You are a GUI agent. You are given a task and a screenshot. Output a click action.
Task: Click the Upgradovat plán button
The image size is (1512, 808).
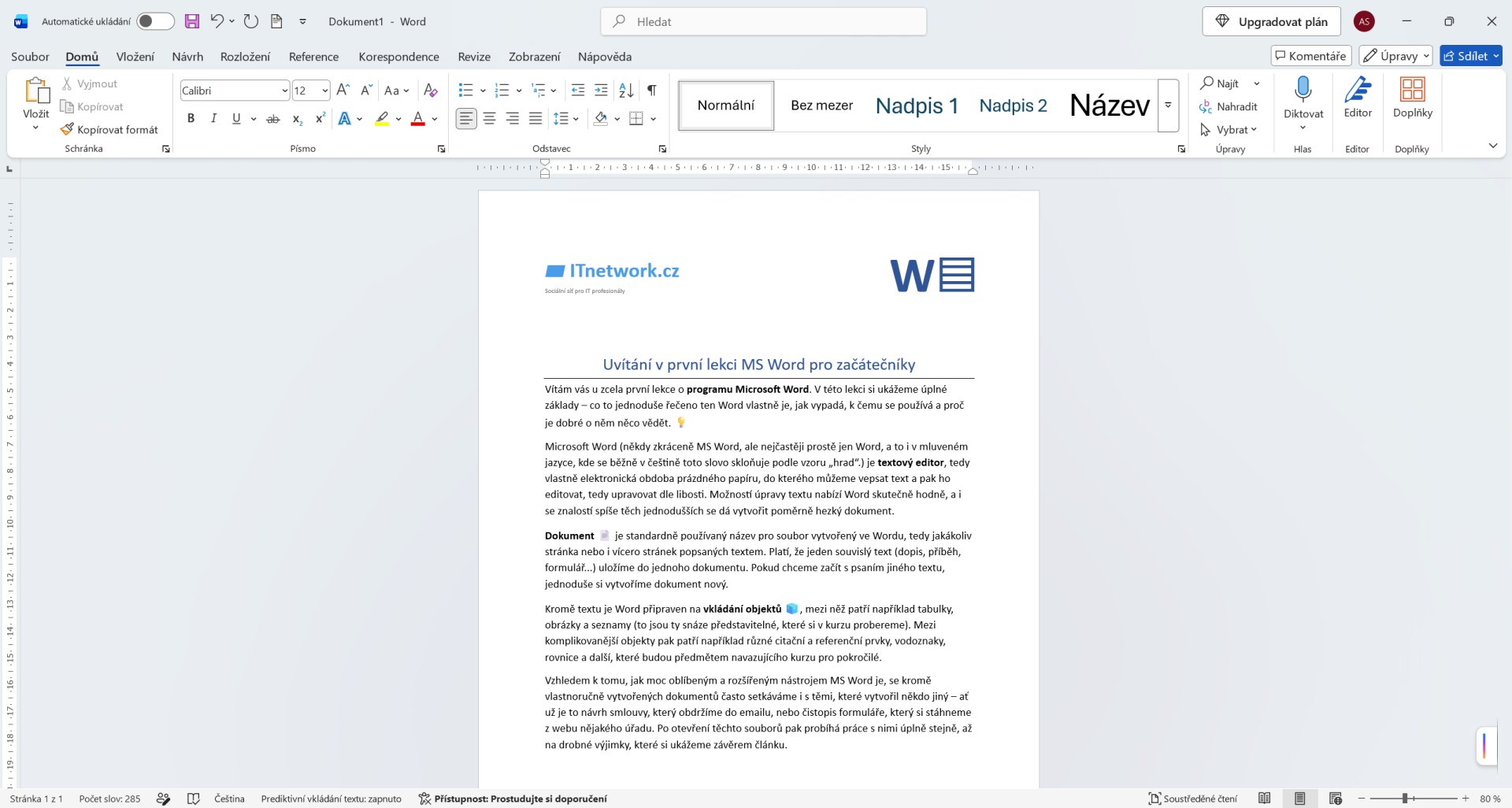click(x=1271, y=21)
